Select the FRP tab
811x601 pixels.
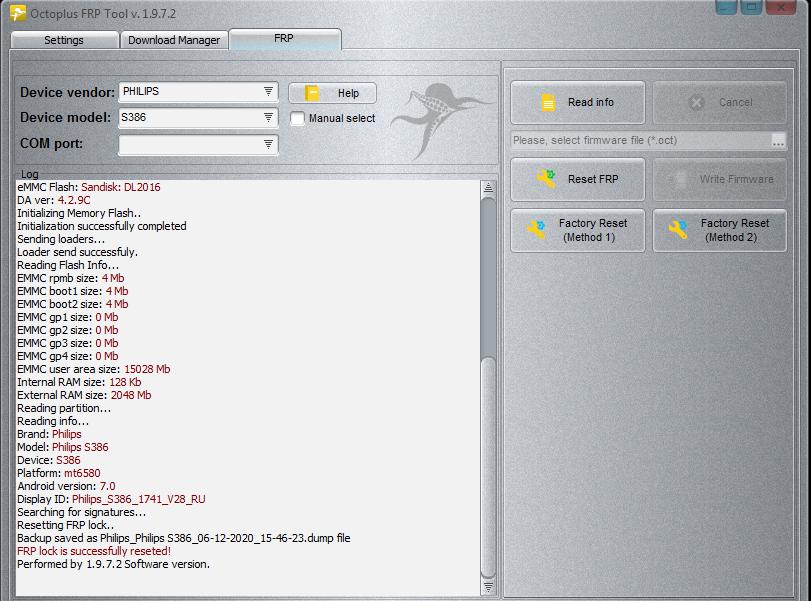tap(284, 39)
